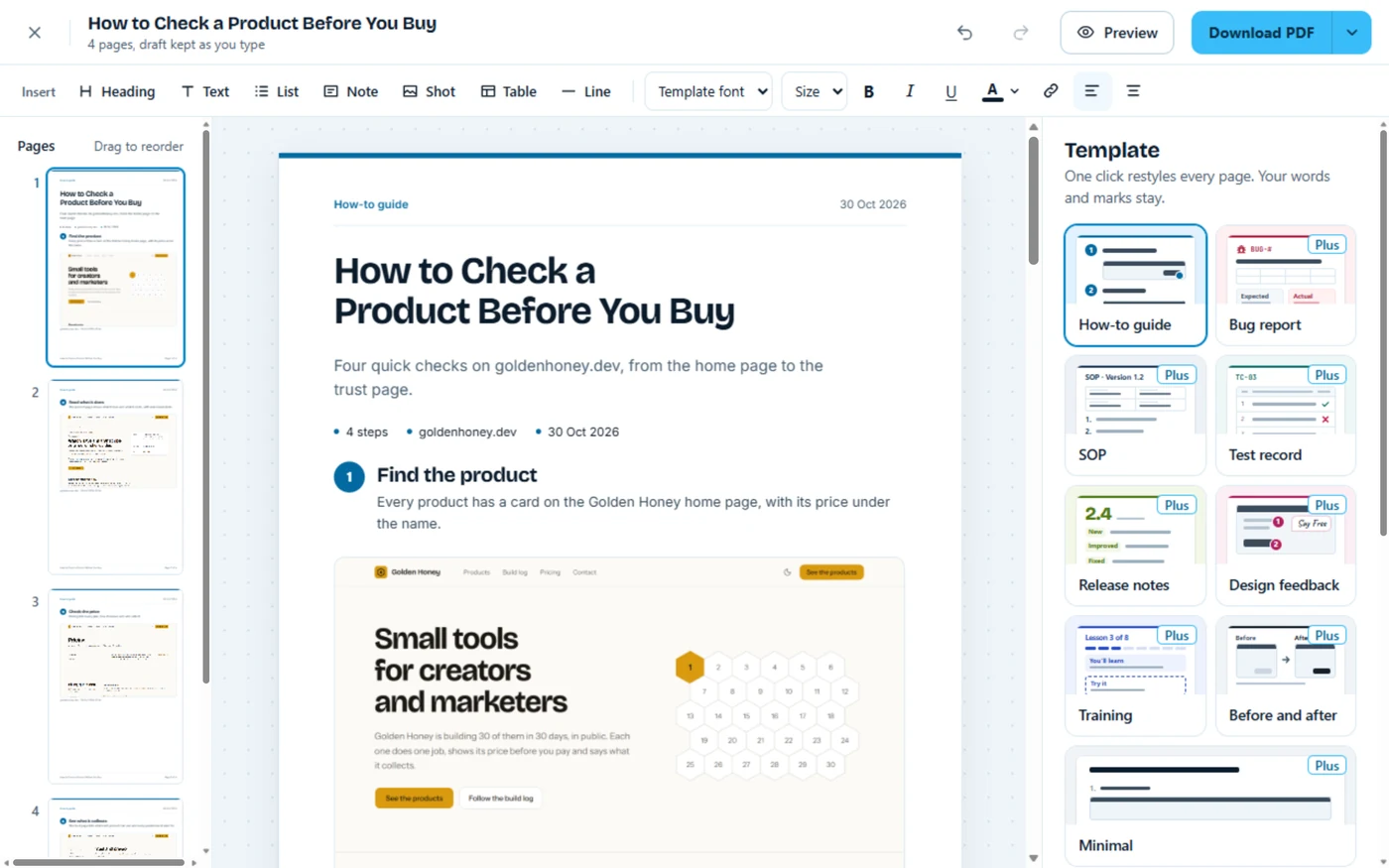This screenshot has width=1389, height=868.
Task: Insert a Table block
Action: [509, 91]
